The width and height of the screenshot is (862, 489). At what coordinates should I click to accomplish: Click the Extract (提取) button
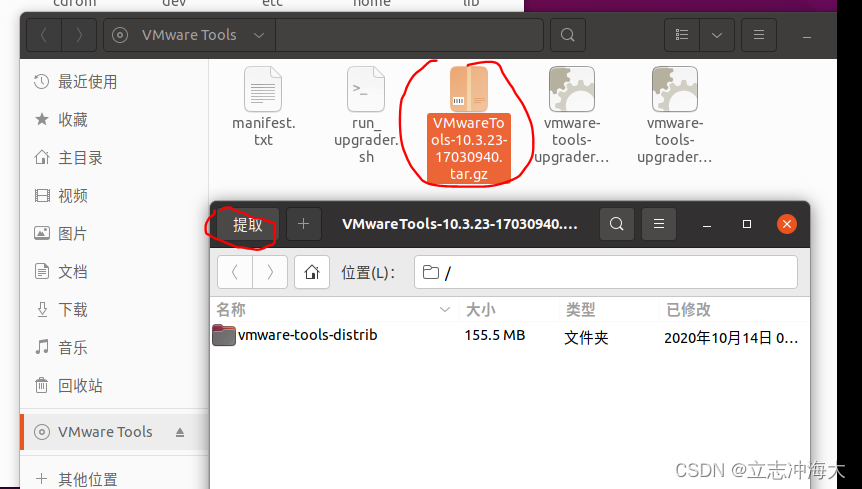[248, 224]
